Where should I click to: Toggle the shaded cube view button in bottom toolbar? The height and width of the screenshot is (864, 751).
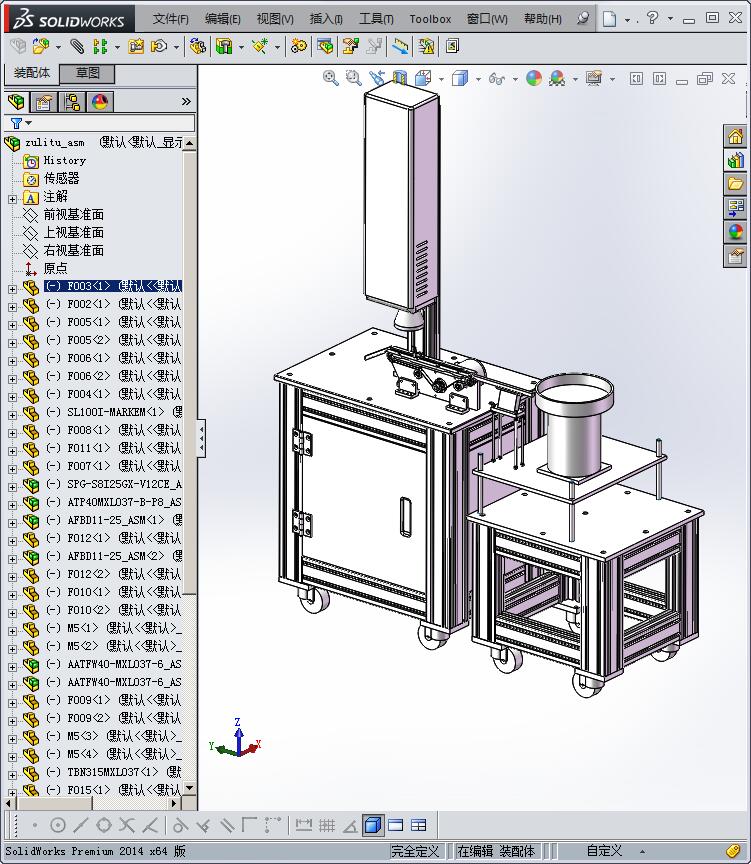tap(373, 825)
